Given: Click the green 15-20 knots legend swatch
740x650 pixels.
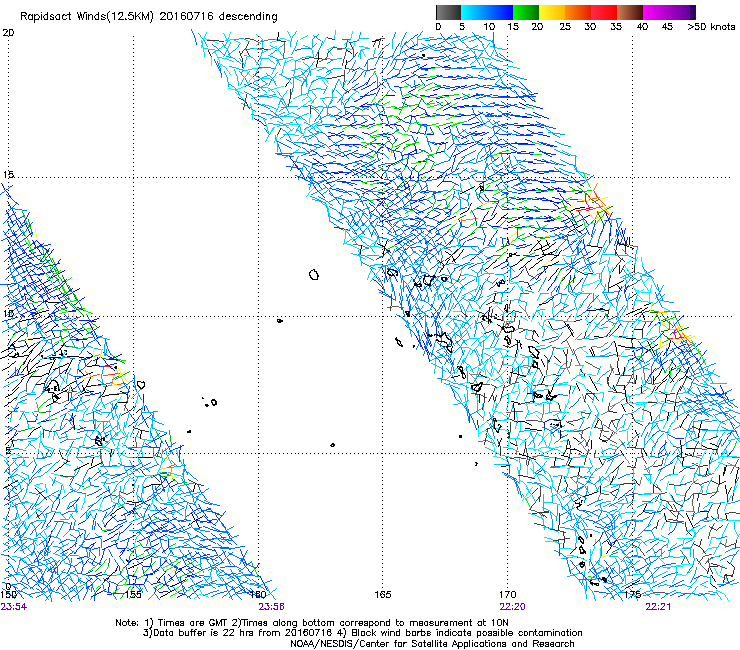Looking at the screenshot, I should [x=526, y=12].
